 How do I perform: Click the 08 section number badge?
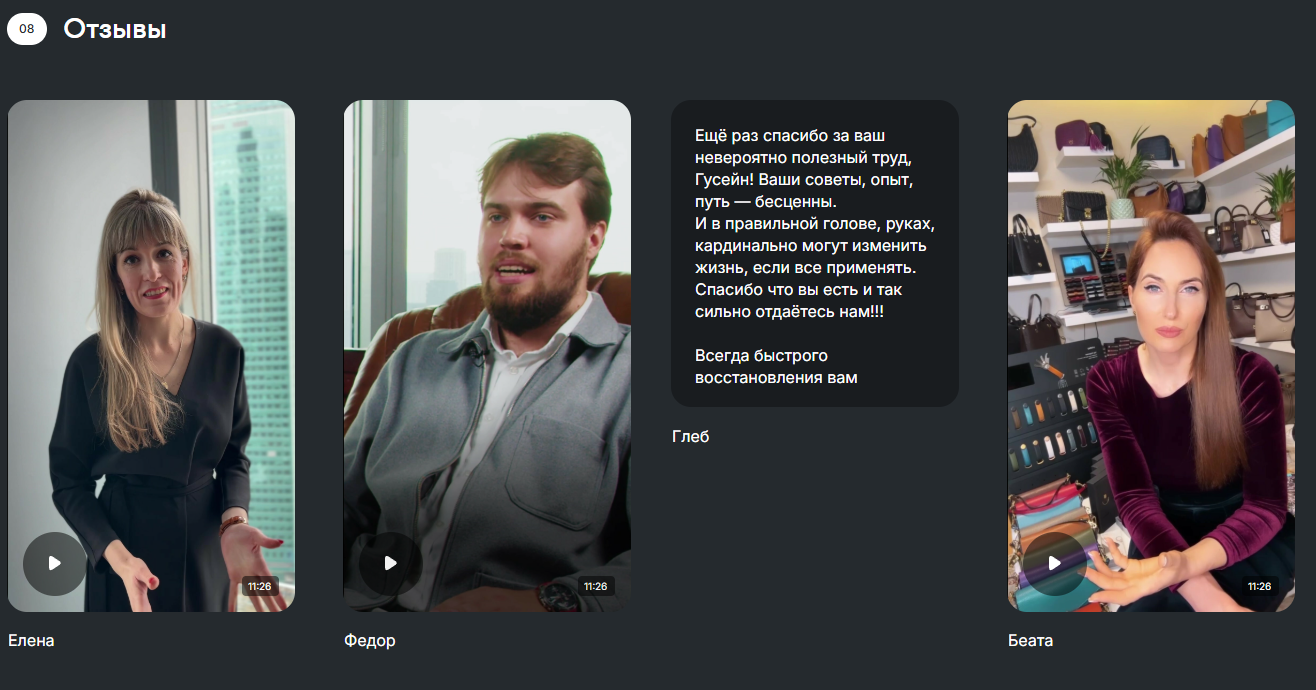(27, 29)
